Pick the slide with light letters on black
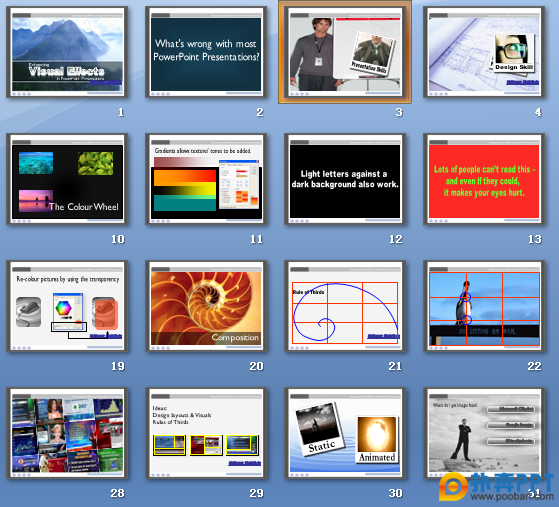The width and height of the screenshot is (559, 507). click(345, 179)
